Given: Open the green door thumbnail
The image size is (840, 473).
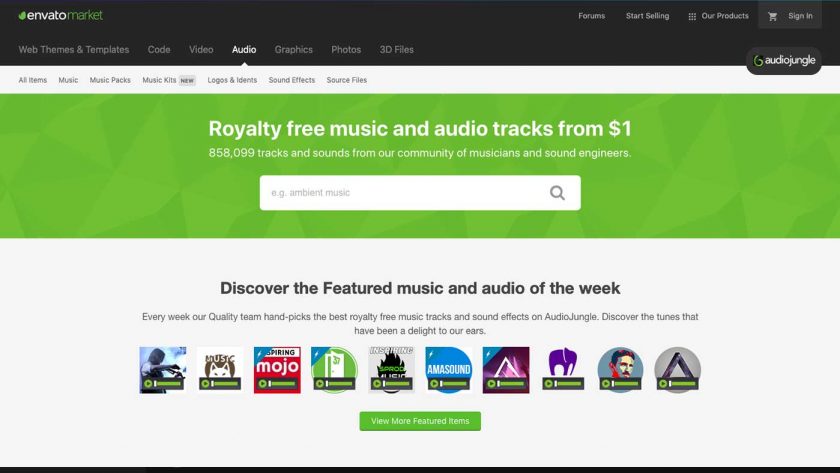Looking at the screenshot, I should coord(334,370).
